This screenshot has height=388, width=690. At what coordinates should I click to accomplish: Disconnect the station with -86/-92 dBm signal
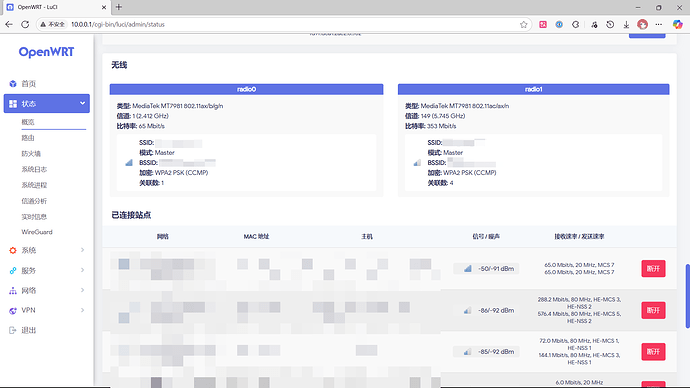coord(653,310)
